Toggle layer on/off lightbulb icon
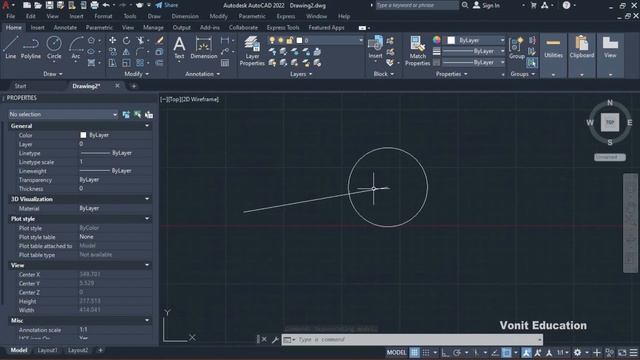This screenshot has width=640, height=360. [x=272, y=40]
